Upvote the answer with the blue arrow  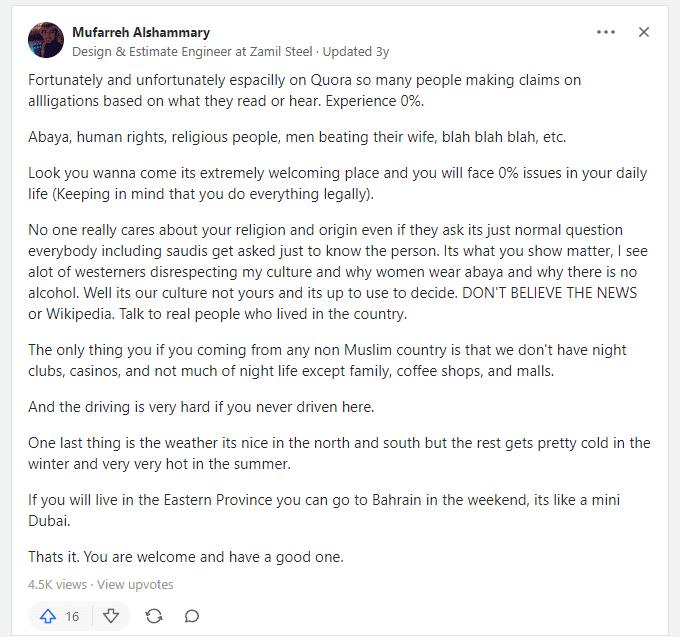(48, 616)
